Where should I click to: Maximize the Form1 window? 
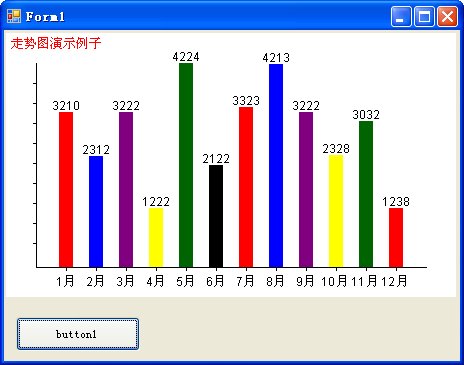point(424,16)
